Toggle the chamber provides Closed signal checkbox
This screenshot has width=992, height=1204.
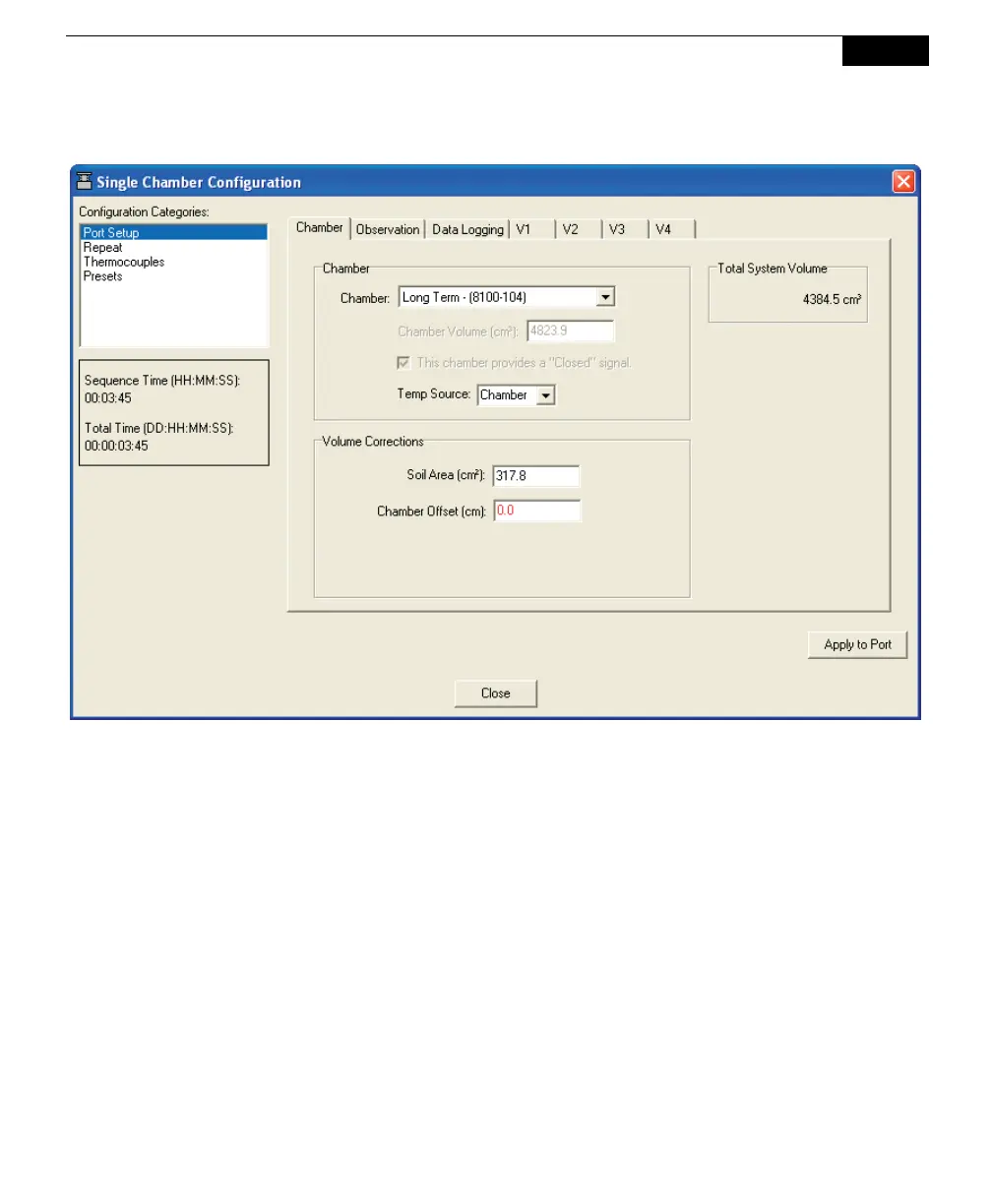coord(403,363)
